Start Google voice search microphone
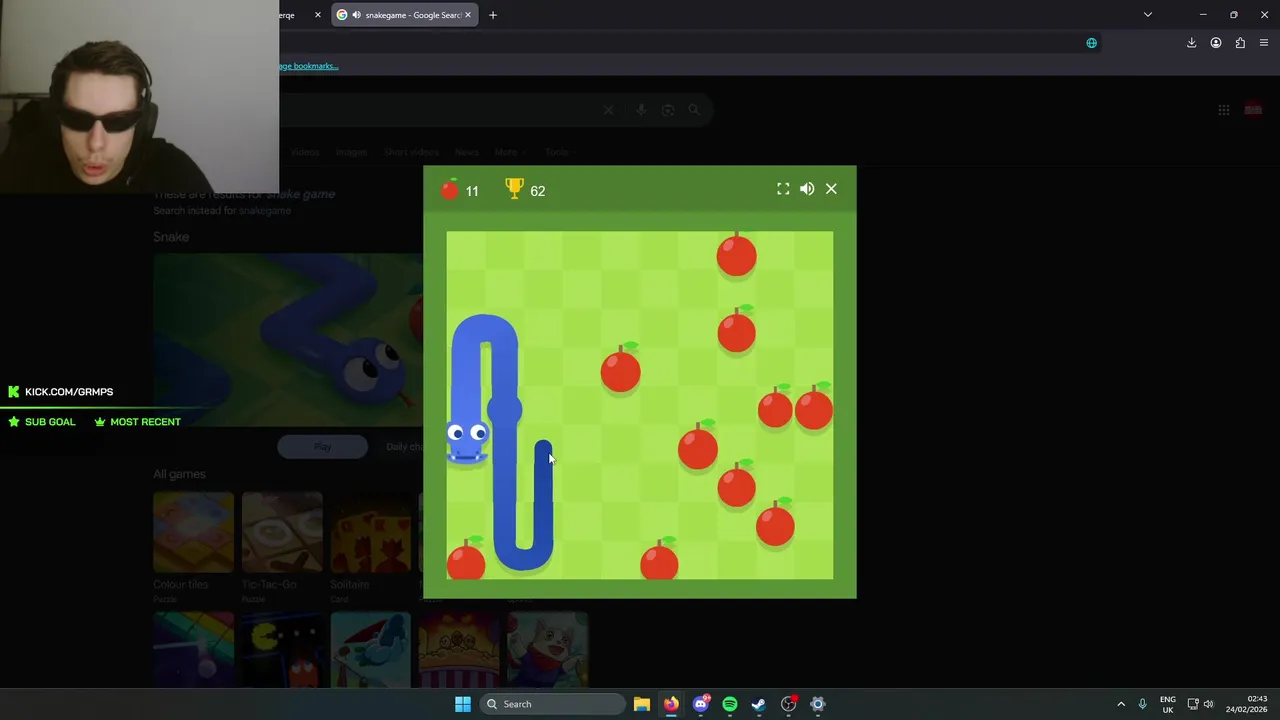Screen dimensions: 1280x720 [641, 110]
